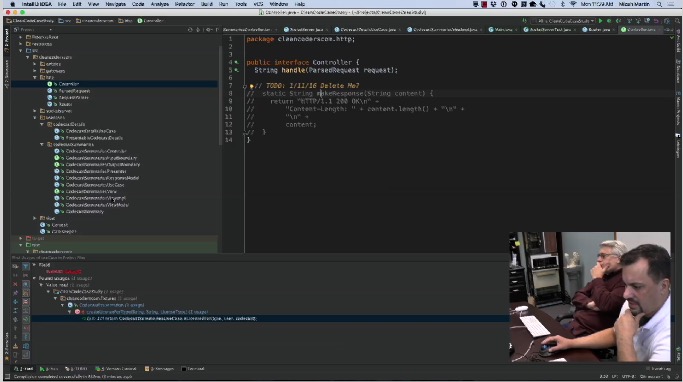Image resolution: width=683 pixels, height=382 pixels.
Task: Expand the entities package node
Action: pyautogui.click(x=35, y=64)
